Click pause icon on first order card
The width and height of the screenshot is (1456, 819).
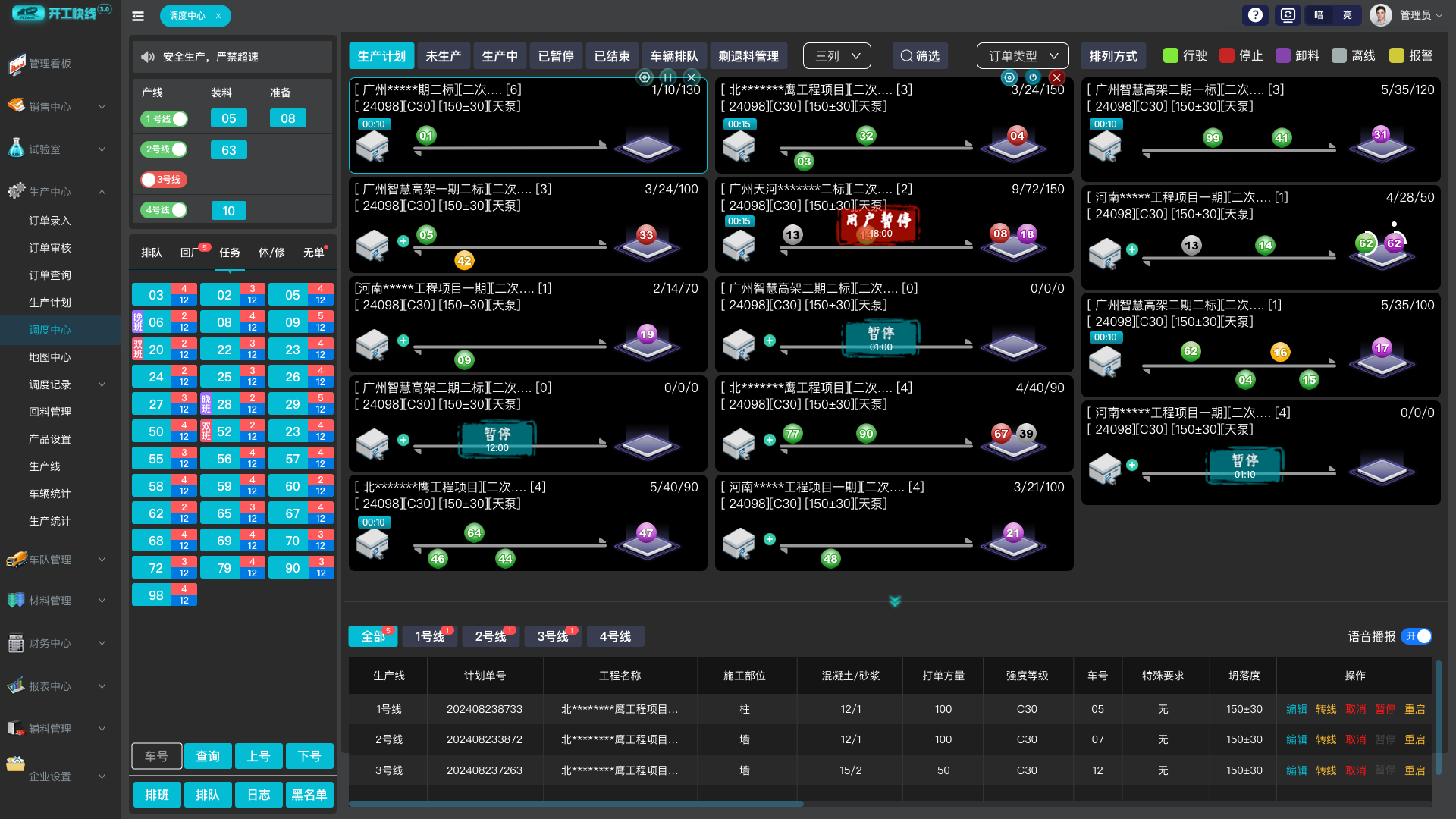[x=667, y=77]
